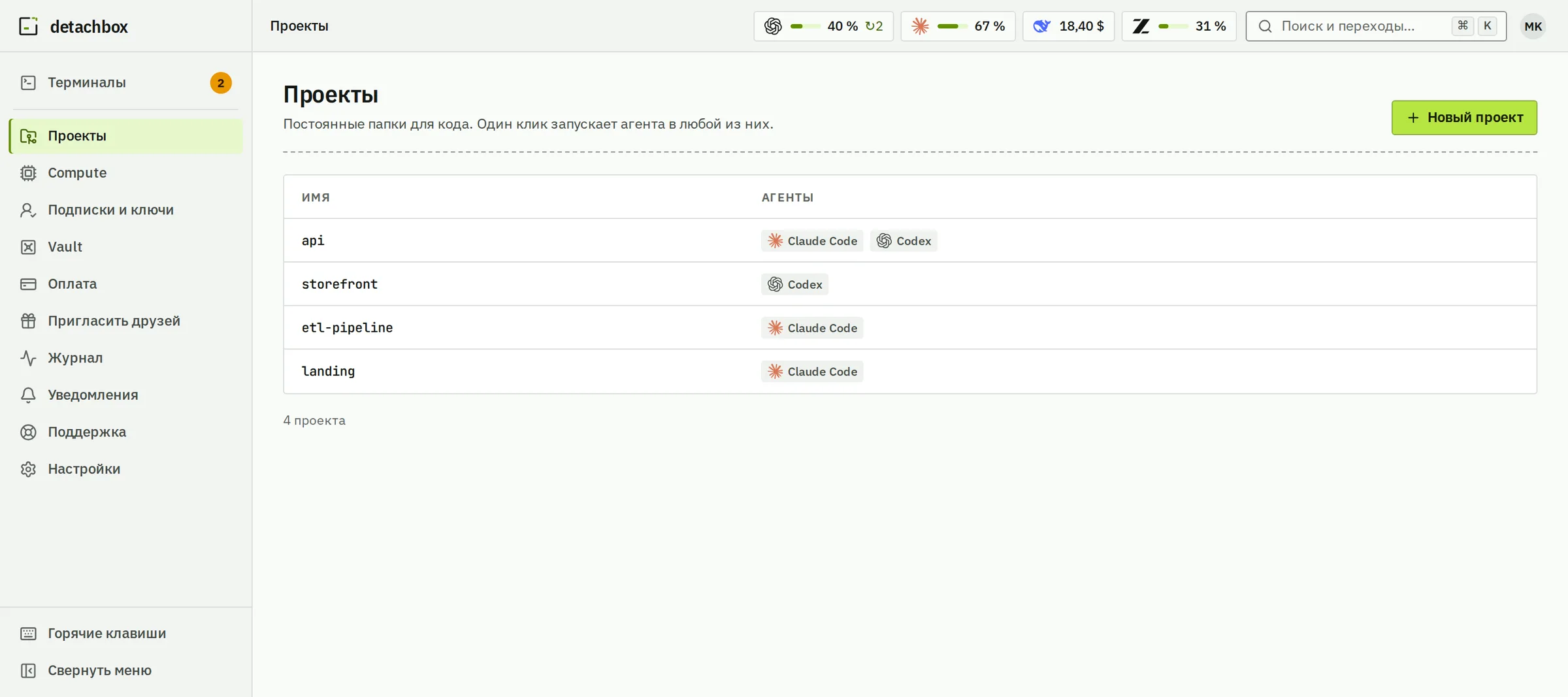
Task: Click the Настройки gear icon
Action: pos(28,469)
